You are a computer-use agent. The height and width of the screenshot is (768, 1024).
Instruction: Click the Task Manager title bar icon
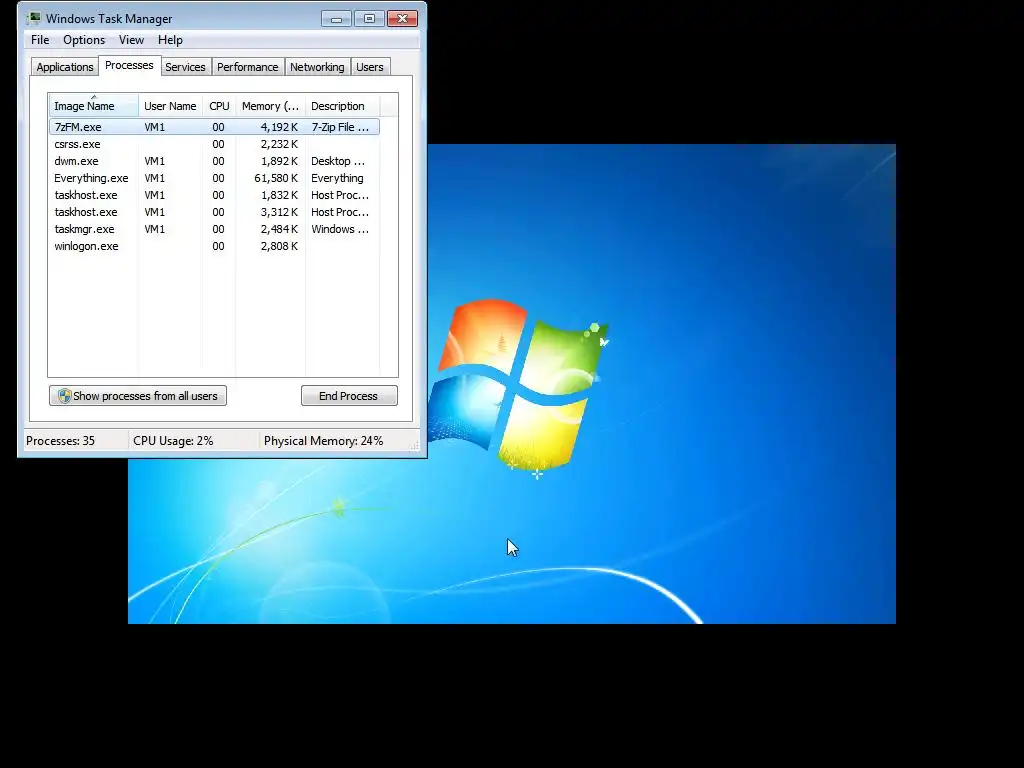pyautogui.click(x=33, y=18)
